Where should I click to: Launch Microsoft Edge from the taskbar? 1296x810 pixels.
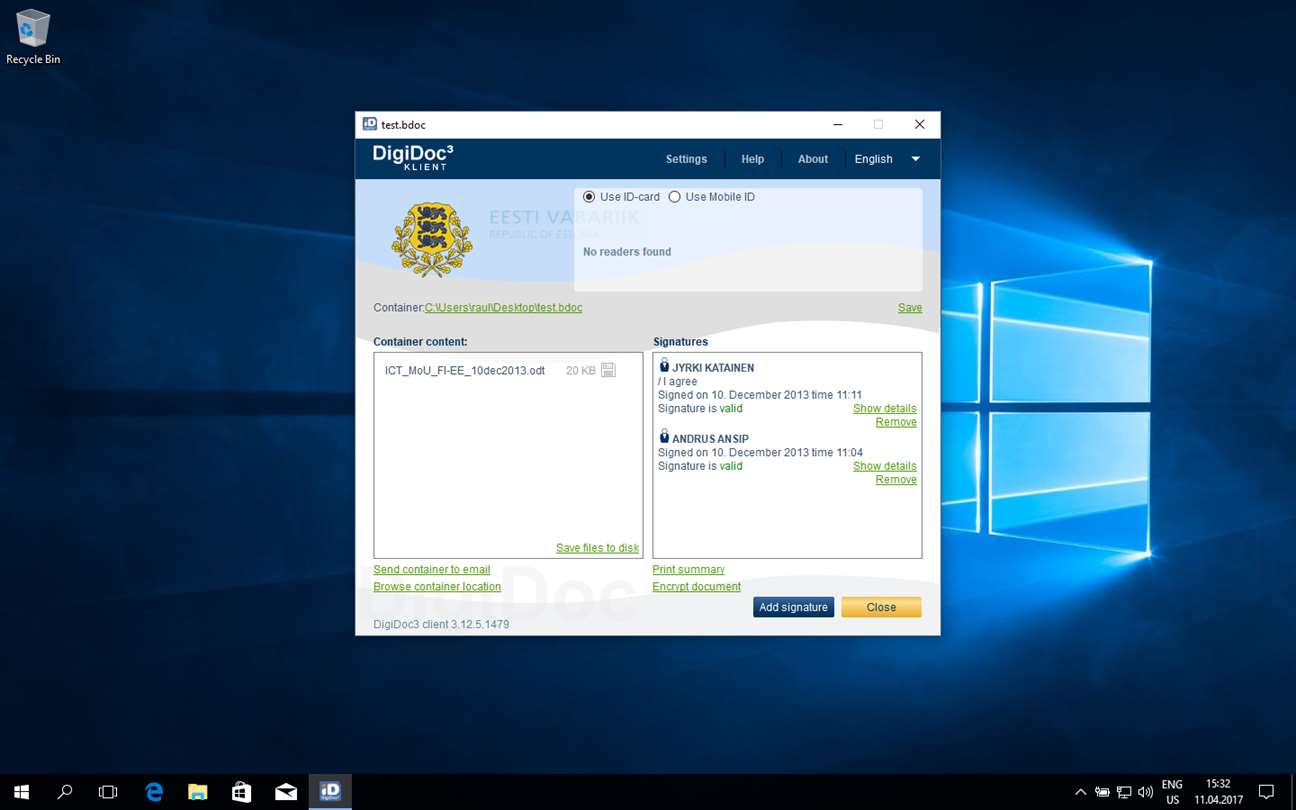click(154, 792)
